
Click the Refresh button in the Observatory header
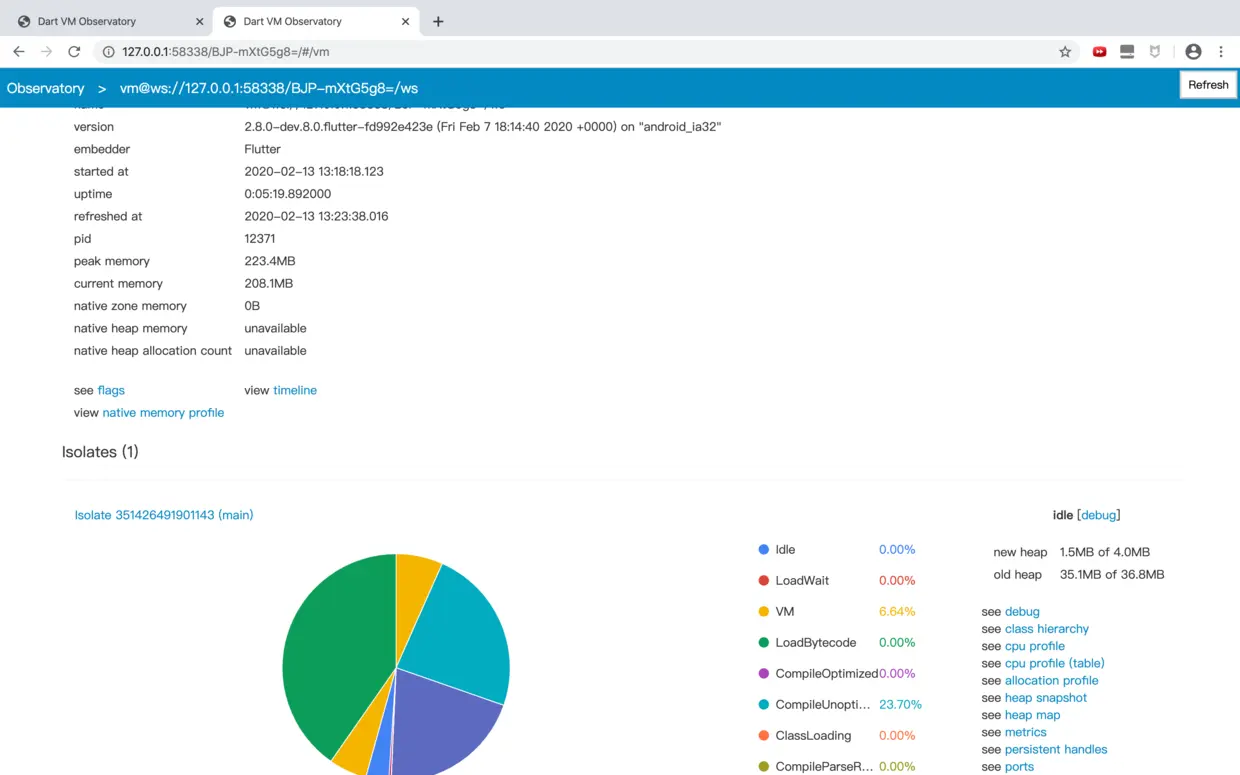(x=1208, y=85)
